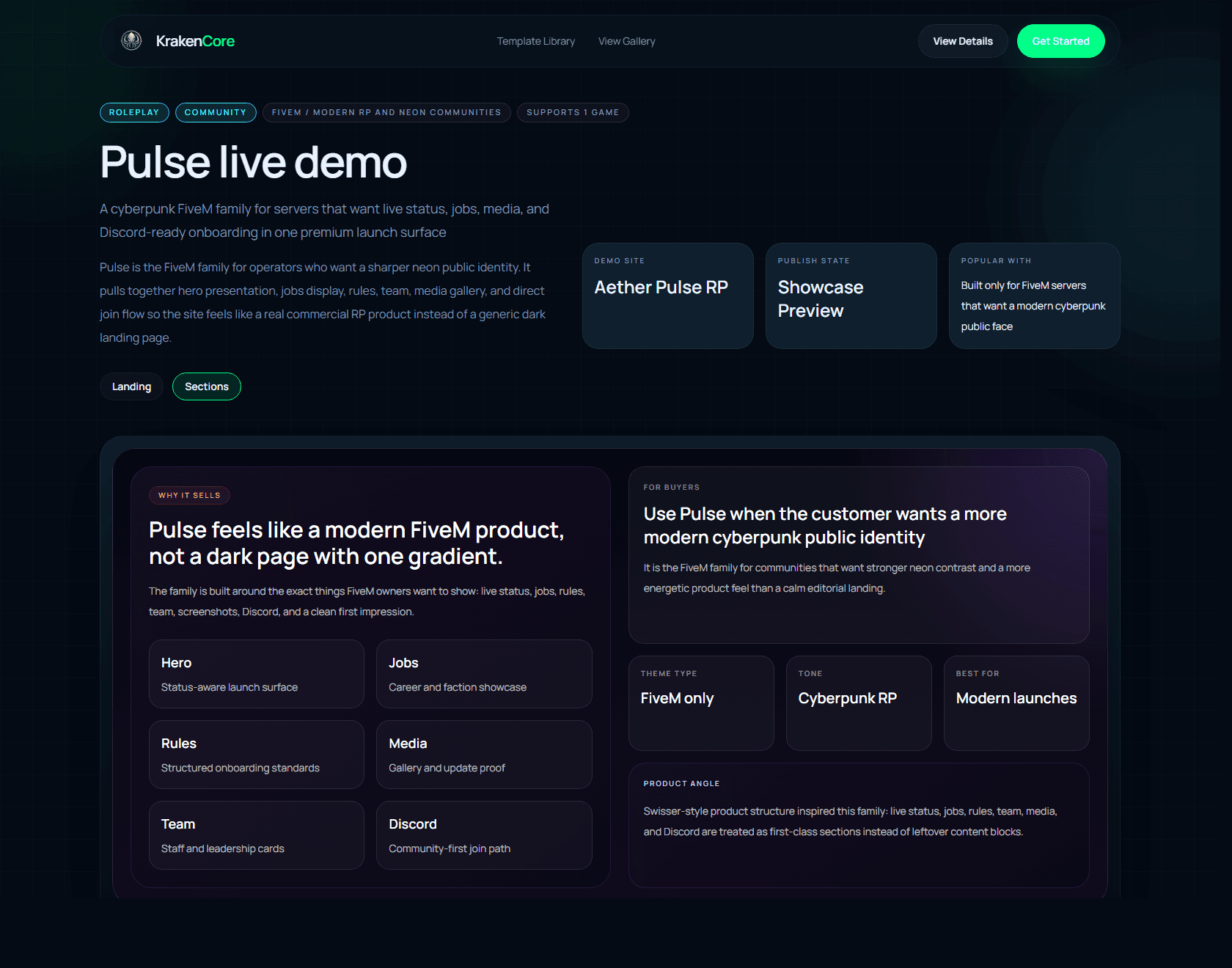The height and width of the screenshot is (968, 1232).
Task: Click the FOR BUYERS label
Action: 672,487
